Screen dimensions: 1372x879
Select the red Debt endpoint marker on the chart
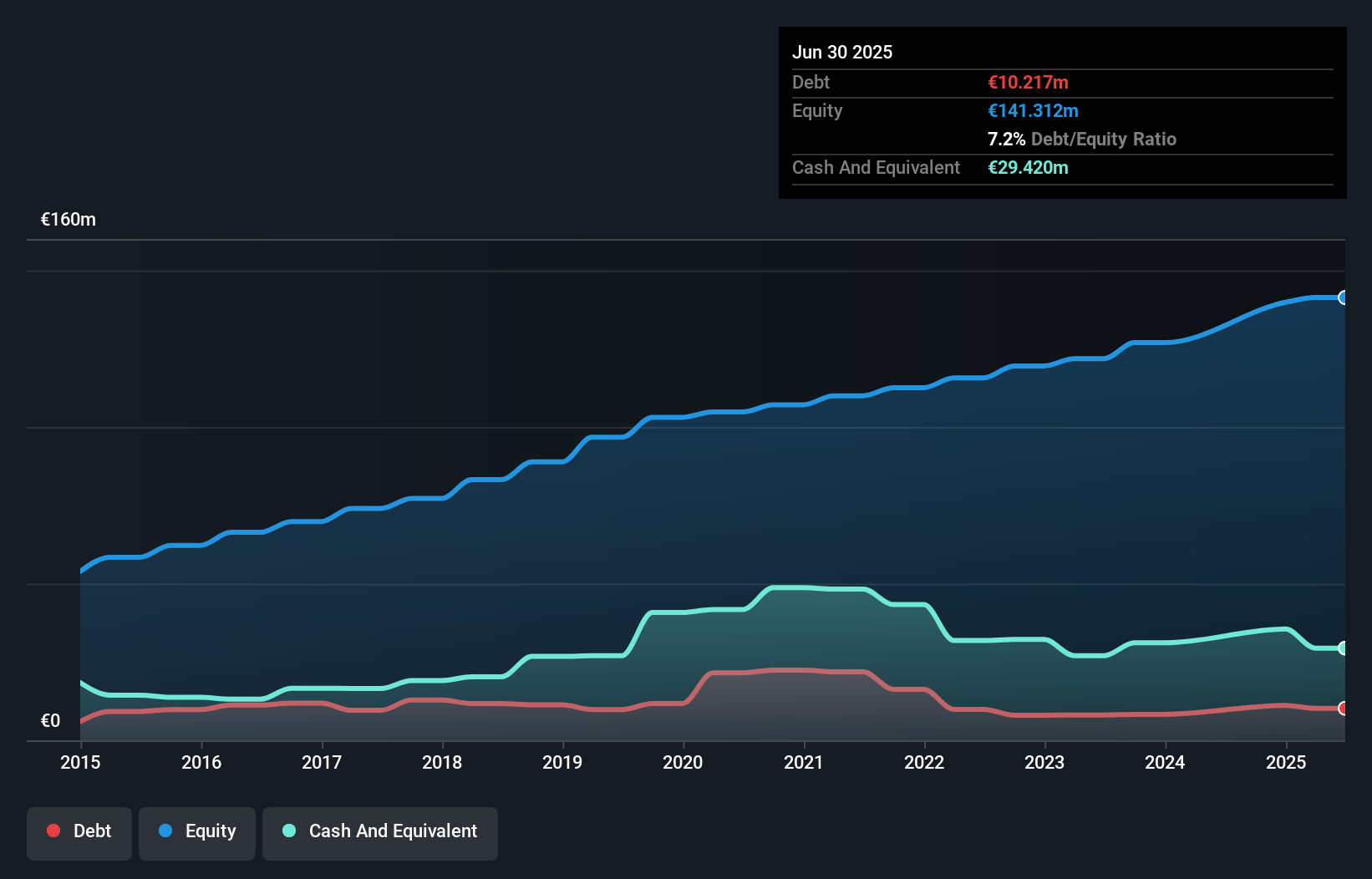[1344, 708]
